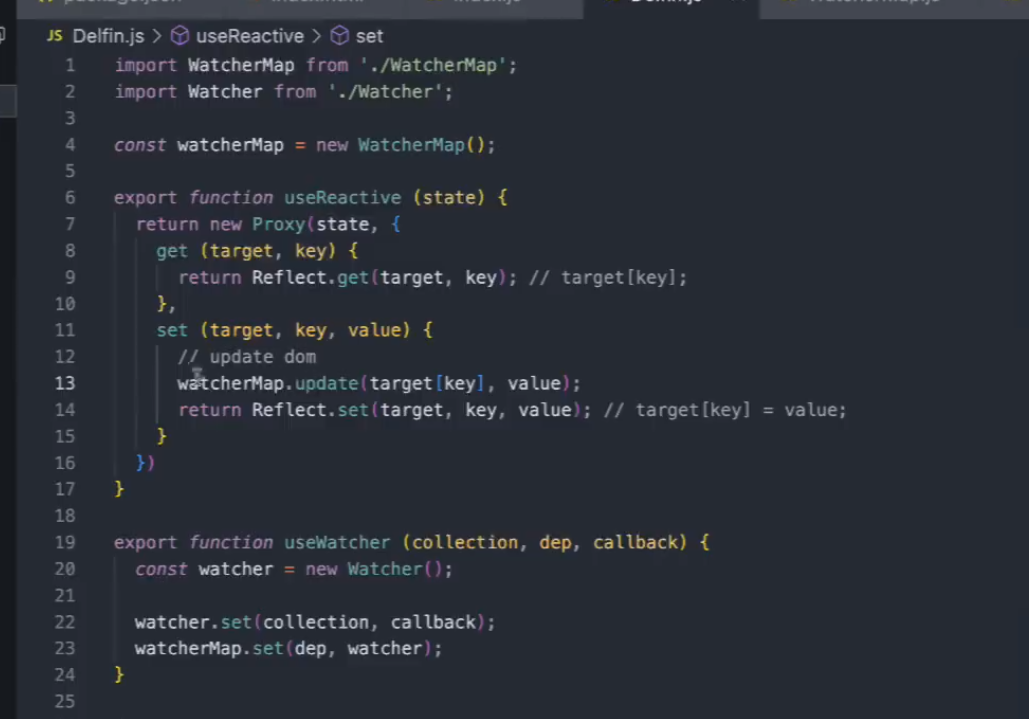1029x719 pixels.
Task: Click 'Proxy' on line 7
Action: pos(279,224)
